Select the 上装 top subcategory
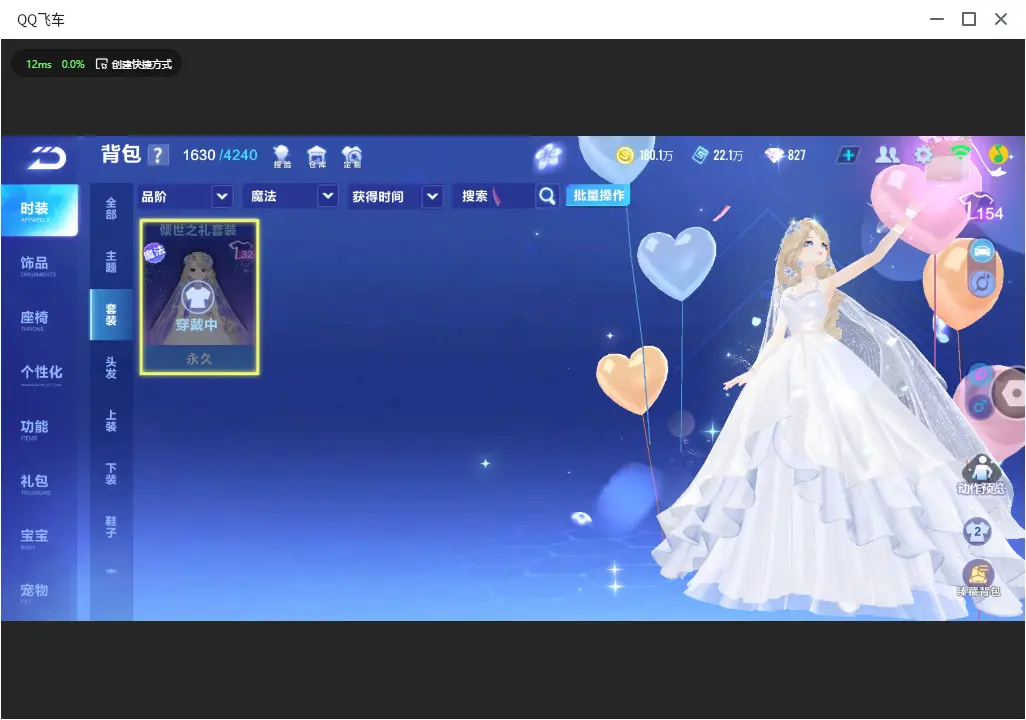 pyautogui.click(x=111, y=421)
